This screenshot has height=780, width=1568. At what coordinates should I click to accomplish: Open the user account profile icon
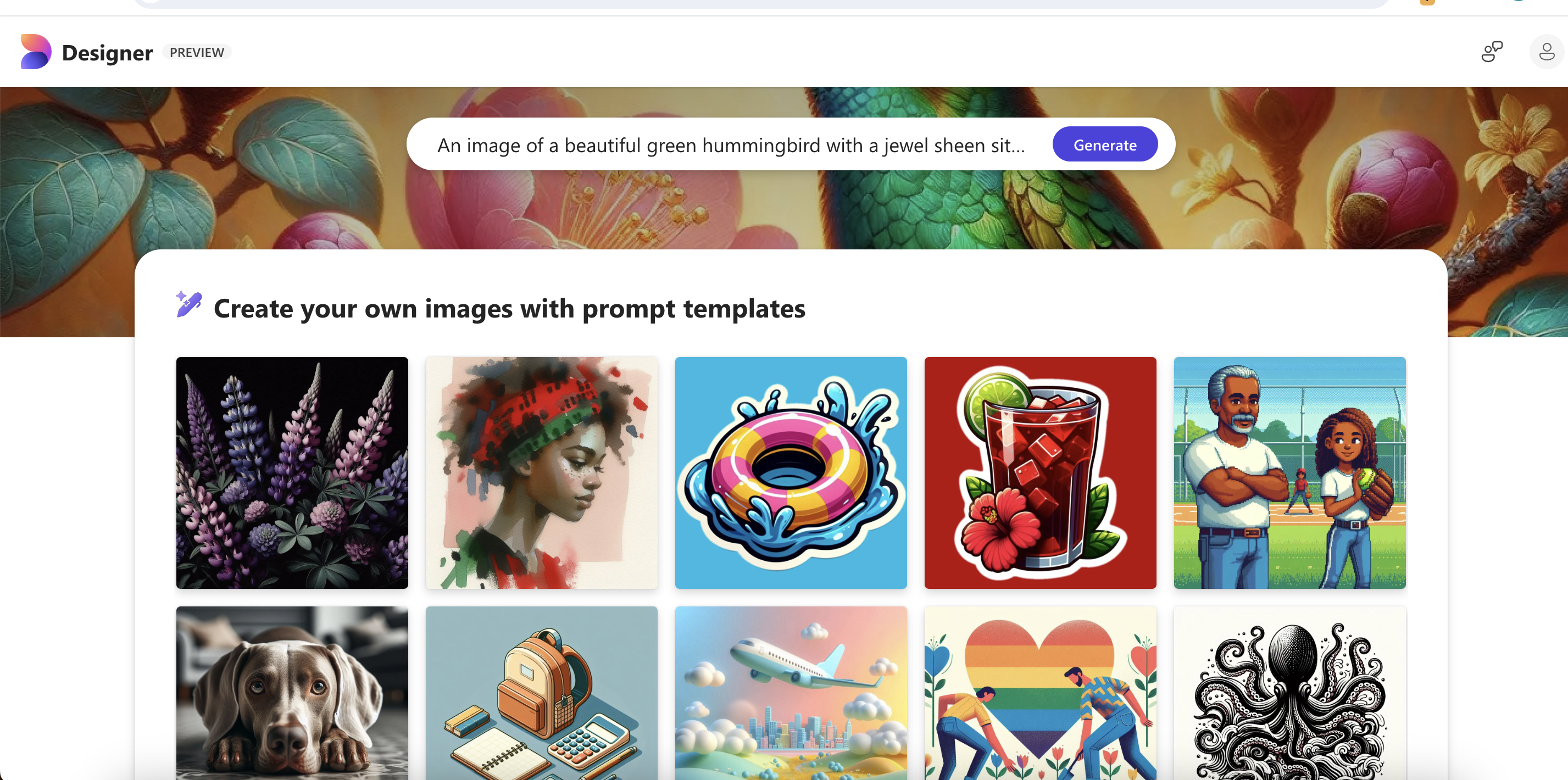(1547, 52)
